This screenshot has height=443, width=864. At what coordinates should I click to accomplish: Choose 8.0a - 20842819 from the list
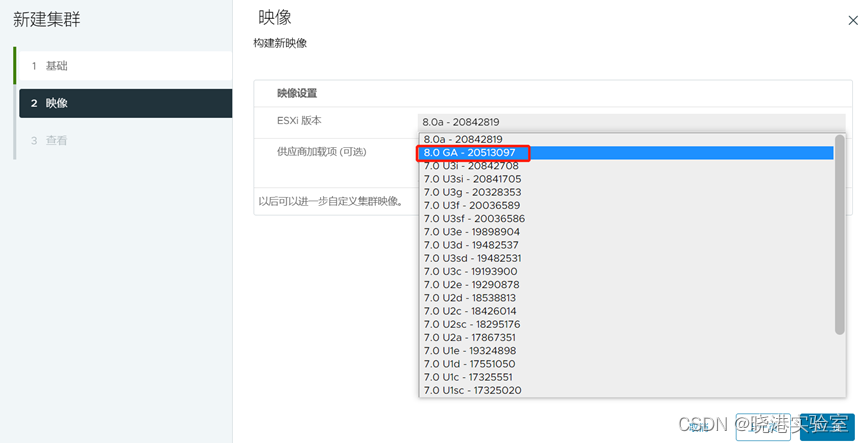(627, 139)
